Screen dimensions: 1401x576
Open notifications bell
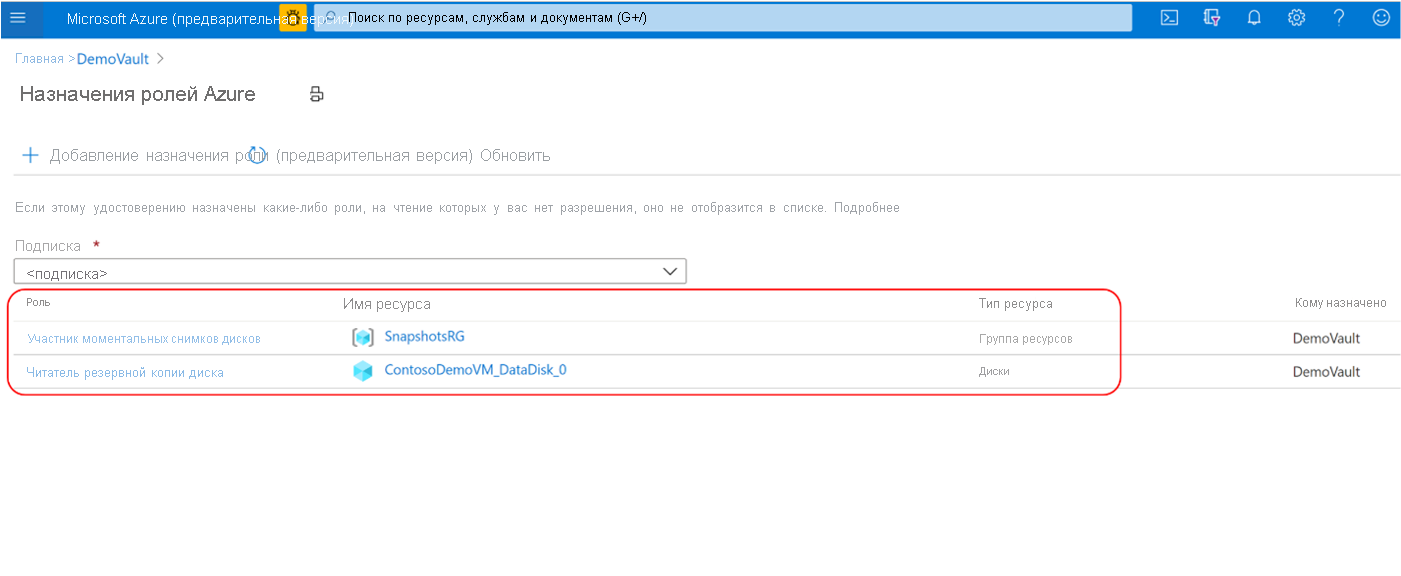coord(1254,18)
